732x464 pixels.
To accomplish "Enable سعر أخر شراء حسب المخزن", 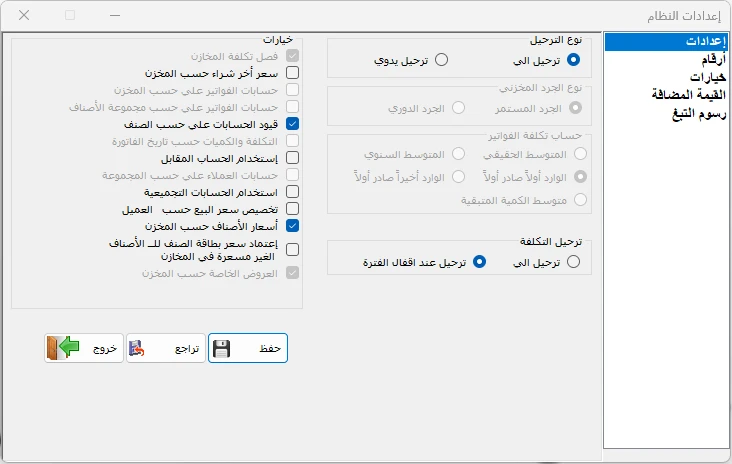I will tap(292, 73).
